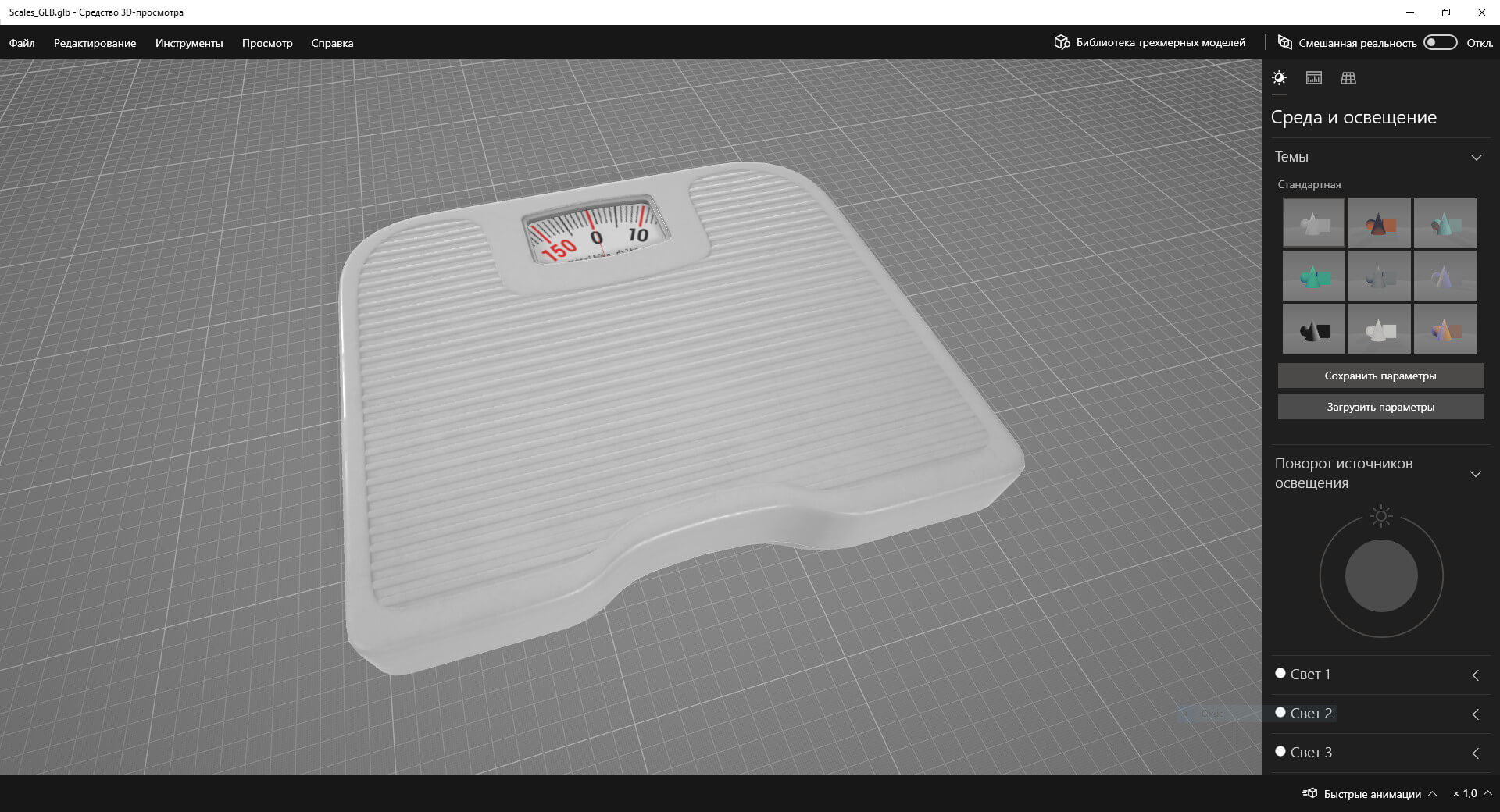The image size is (1500, 812).
Task: Open Библиотека трехмерных моделей
Action: pos(1149,43)
